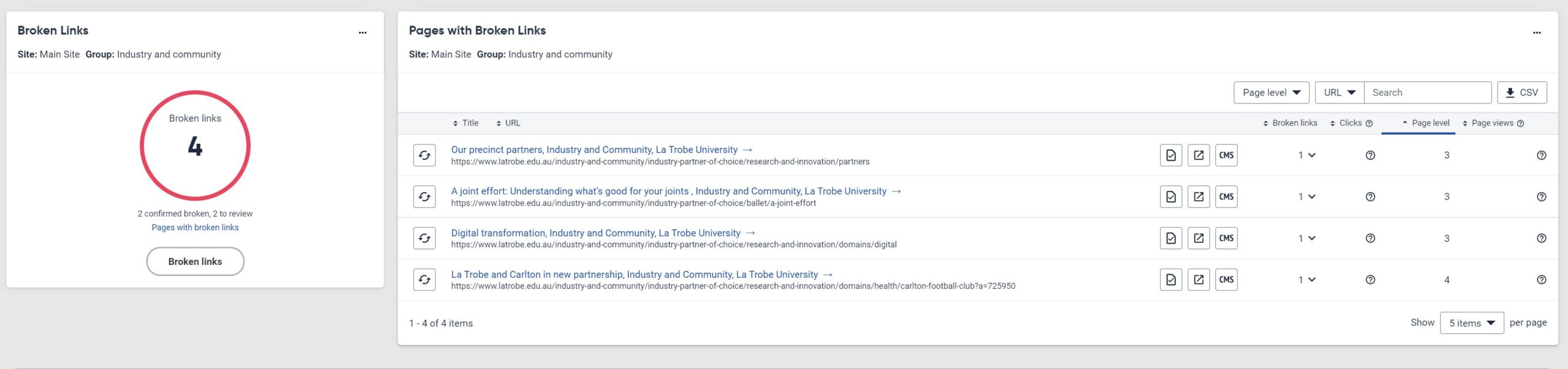The width and height of the screenshot is (1568, 369).
Task: Click CMS icon for La Trobe and Carlton row
Action: pos(1226,280)
